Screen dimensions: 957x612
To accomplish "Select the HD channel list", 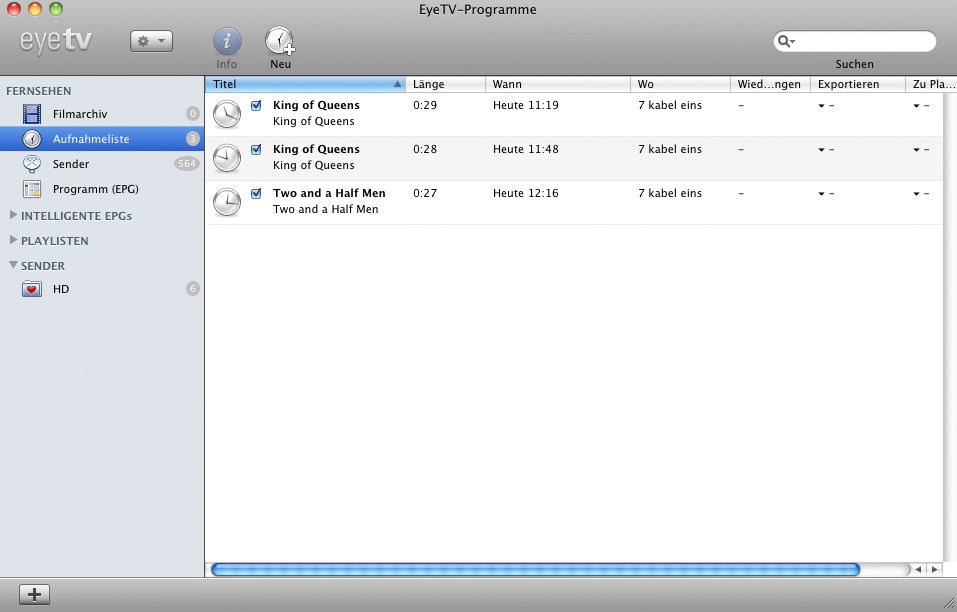I will (102, 289).
